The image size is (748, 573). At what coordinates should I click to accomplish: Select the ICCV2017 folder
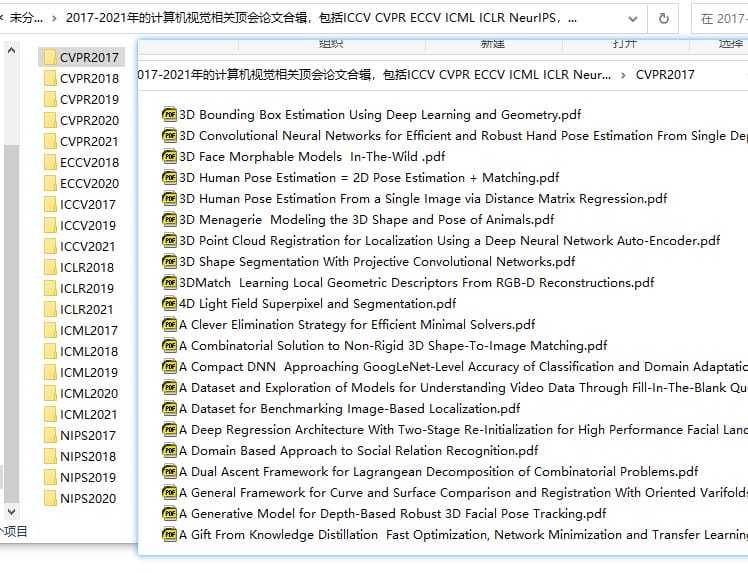[81, 204]
